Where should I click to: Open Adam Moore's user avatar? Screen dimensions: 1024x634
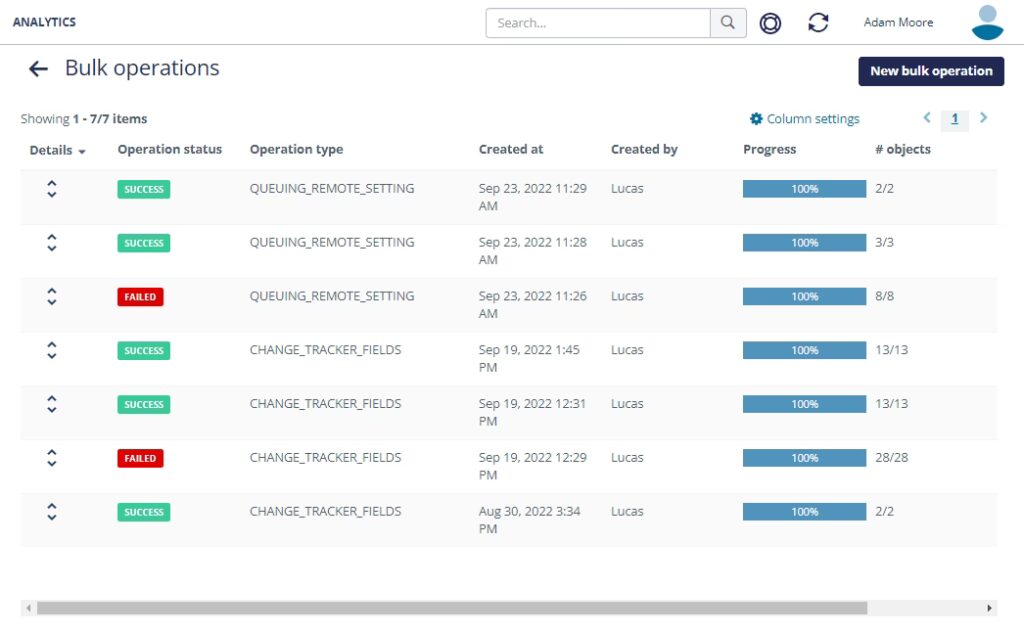pos(987,22)
